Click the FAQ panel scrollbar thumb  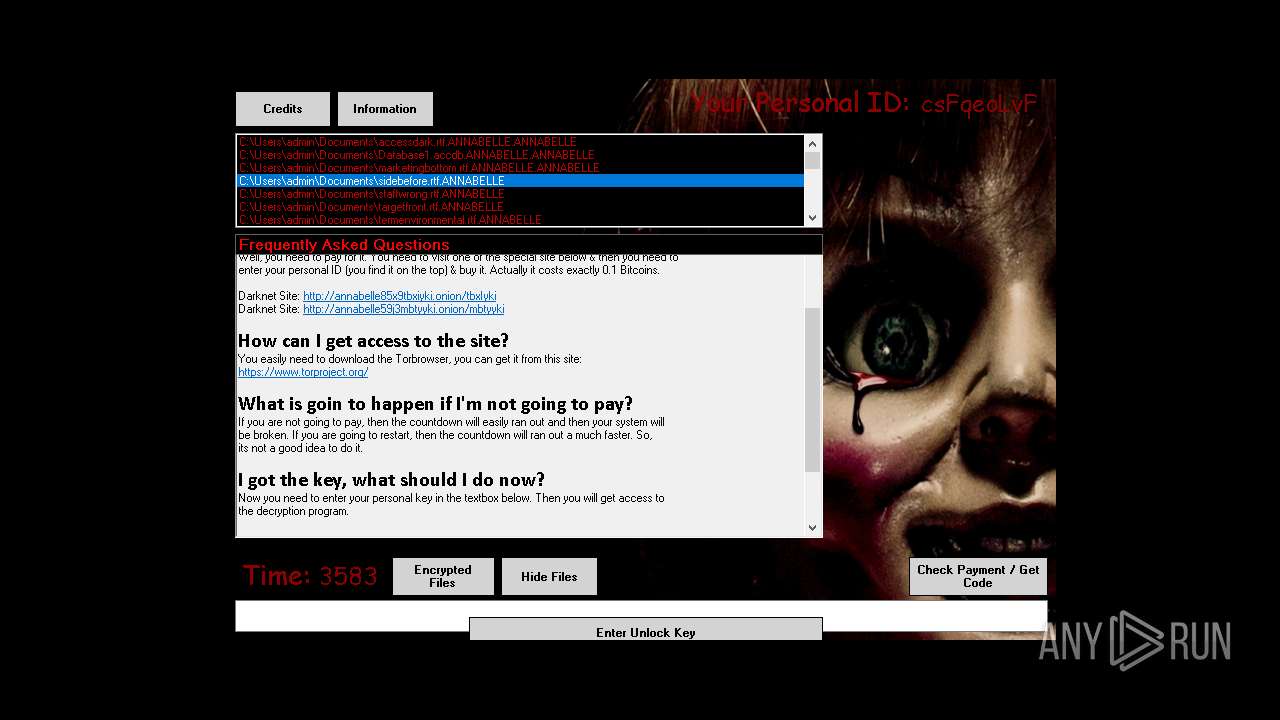coord(812,390)
